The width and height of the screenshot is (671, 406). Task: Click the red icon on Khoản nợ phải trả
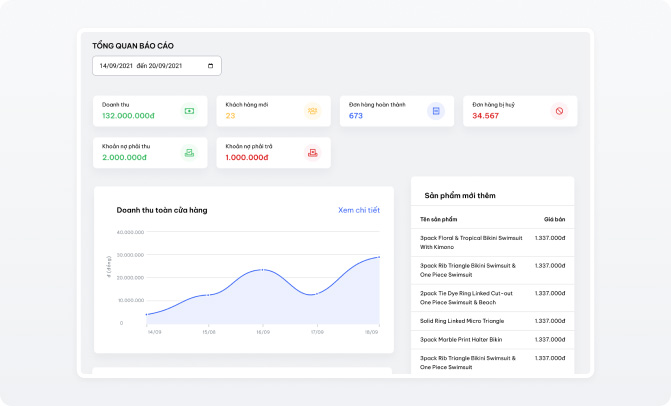[312, 152]
